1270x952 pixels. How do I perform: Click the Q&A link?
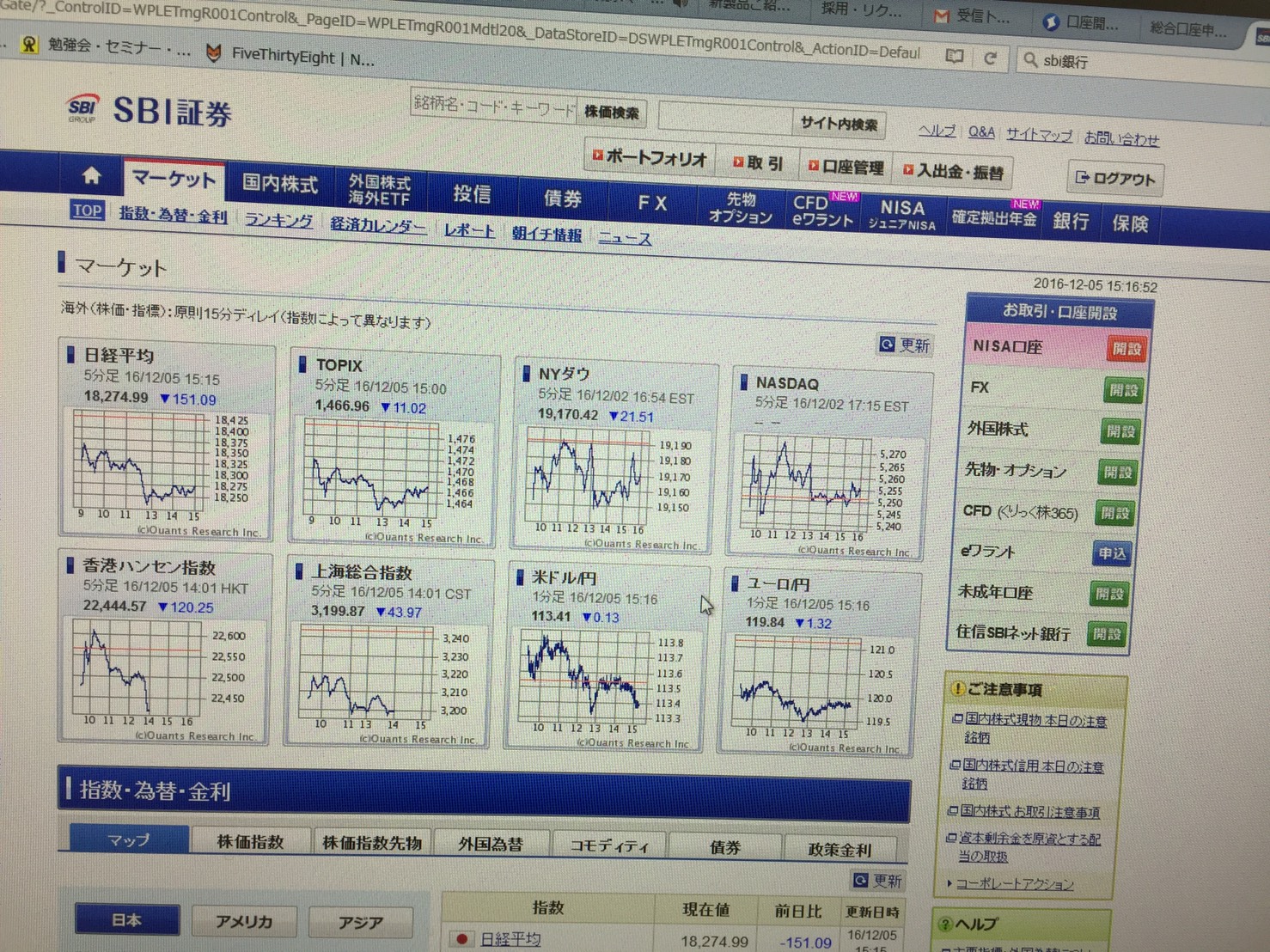pos(981,132)
